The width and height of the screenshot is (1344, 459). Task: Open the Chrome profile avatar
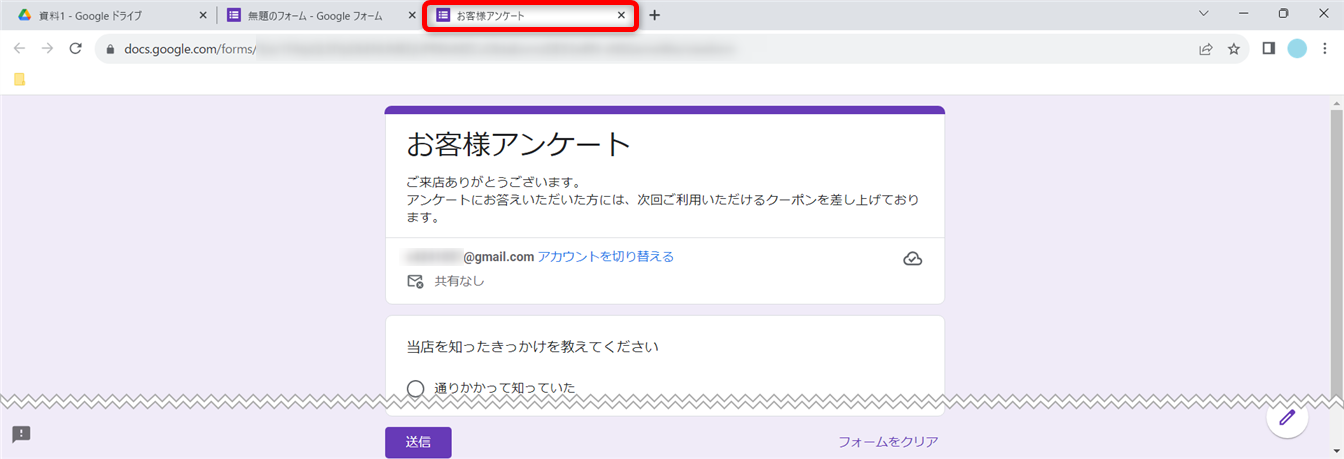point(1297,49)
